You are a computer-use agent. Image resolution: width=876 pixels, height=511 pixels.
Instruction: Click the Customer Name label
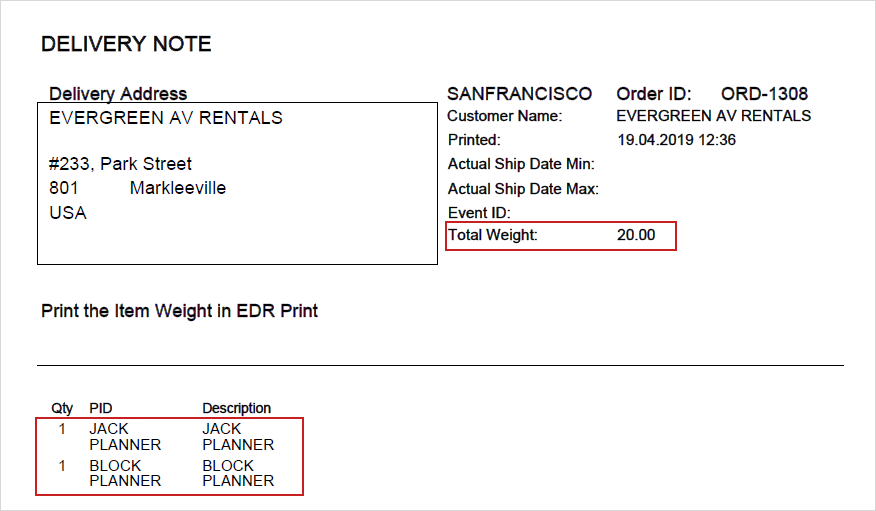(505, 116)
